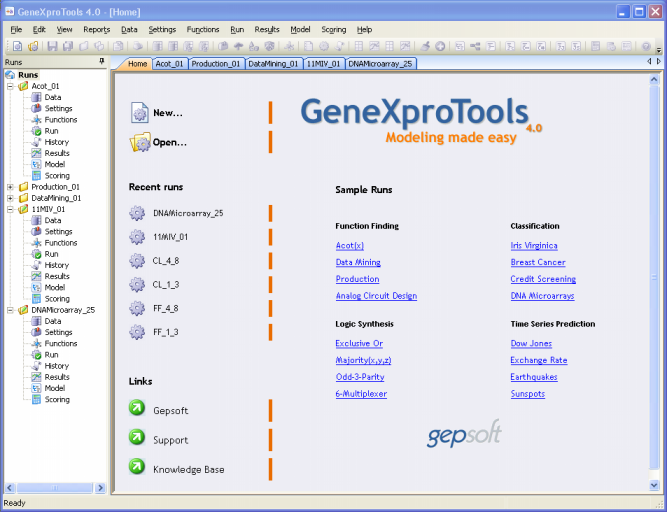Click the gear icon beside 11MIV_01 recent run
Screen dimensions: 667x512
click(x=137, y=237)
